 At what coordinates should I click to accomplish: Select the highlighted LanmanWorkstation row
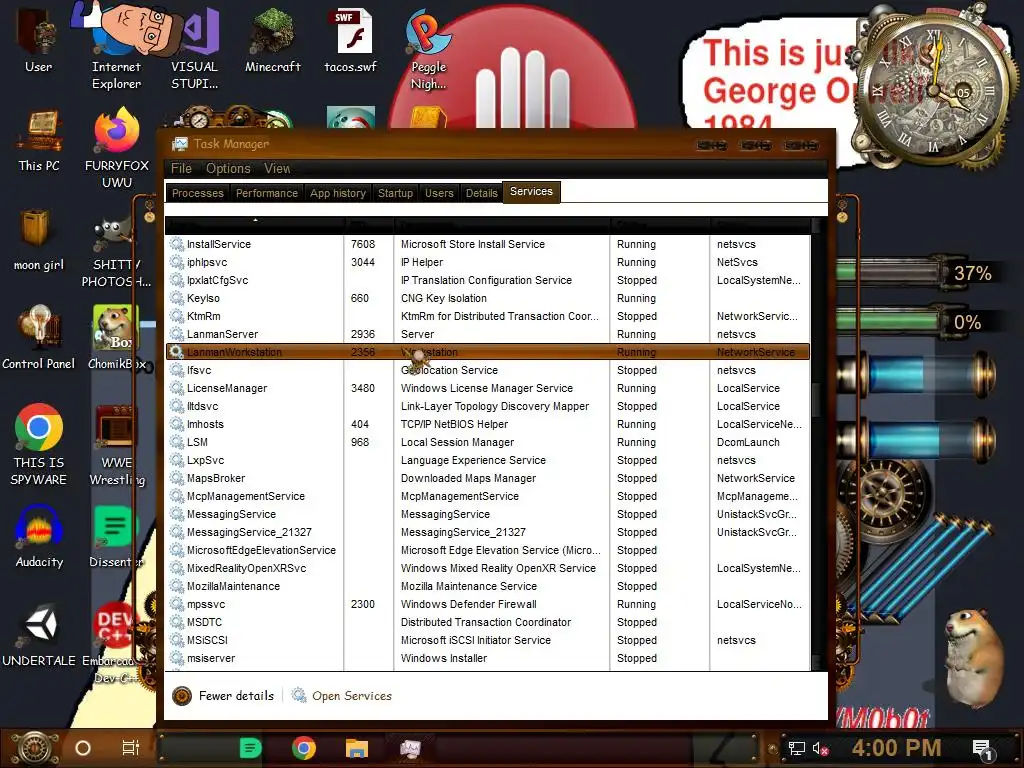point(488,352)
